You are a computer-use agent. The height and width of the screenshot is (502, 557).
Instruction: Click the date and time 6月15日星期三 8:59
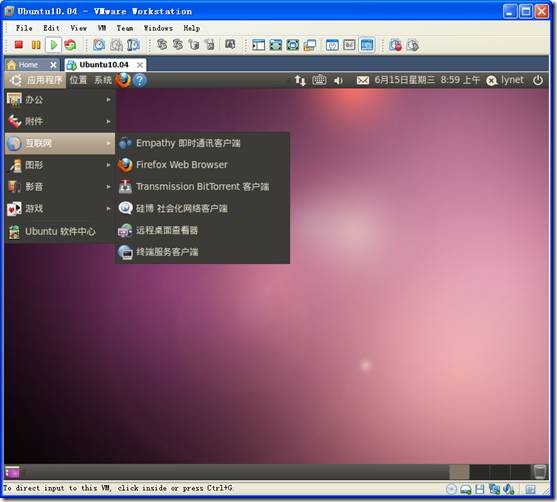point(427,80)
